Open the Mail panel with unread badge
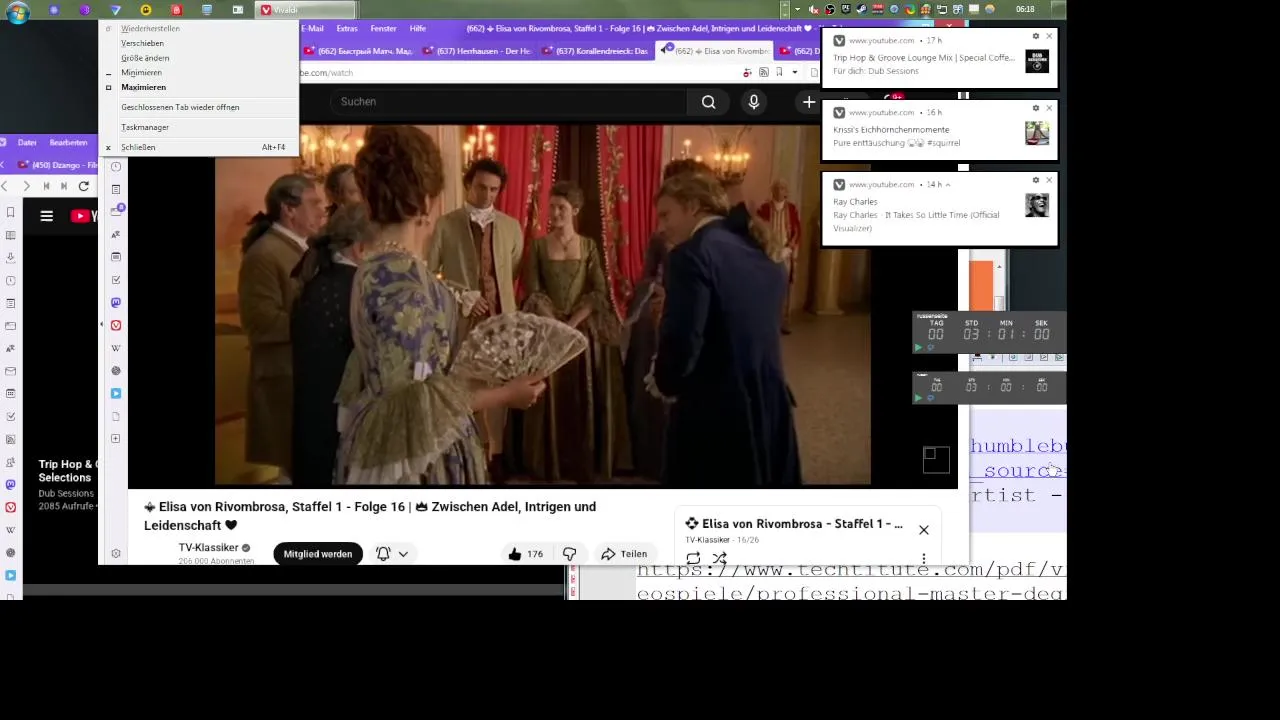This screenshot has height=720, width=1280. tap(116, 212)
